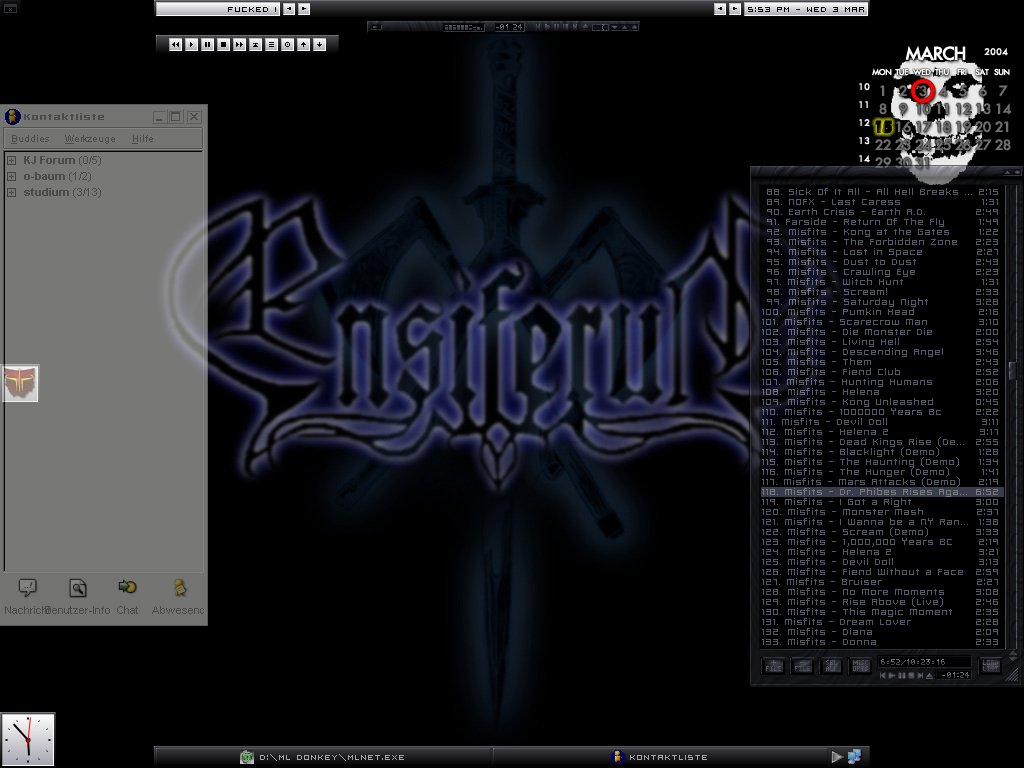This screenshot has height=768, width=1024.
Task: Click the stop button in the top toolbar
Action: coord(223,44)
